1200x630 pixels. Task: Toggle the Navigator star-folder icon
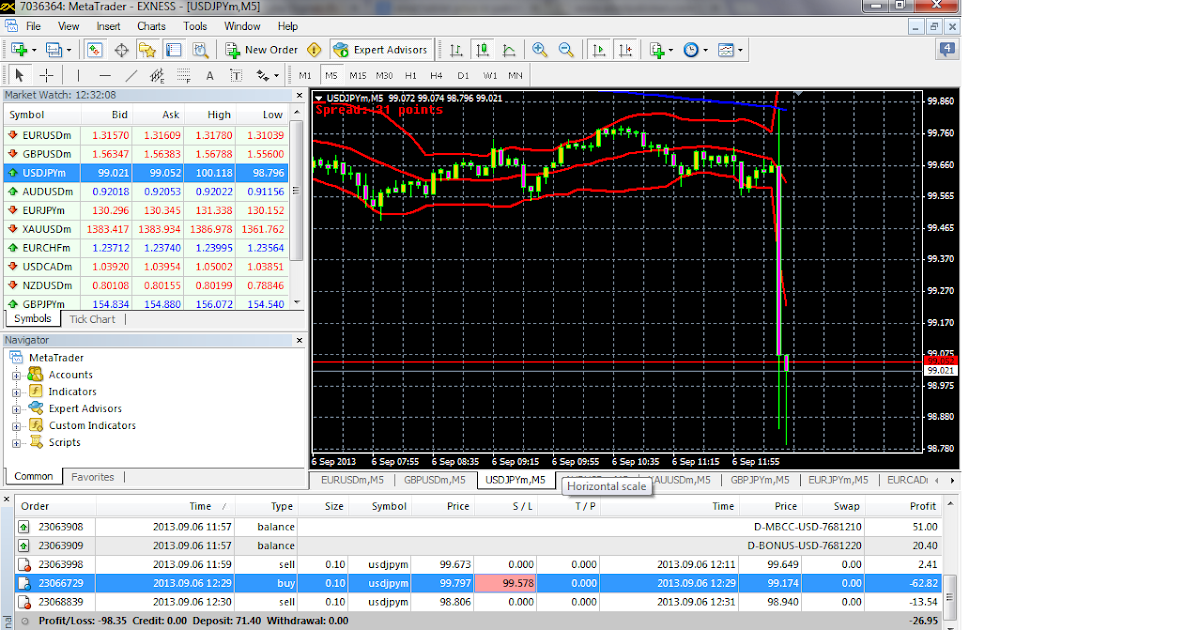(148, 49)
